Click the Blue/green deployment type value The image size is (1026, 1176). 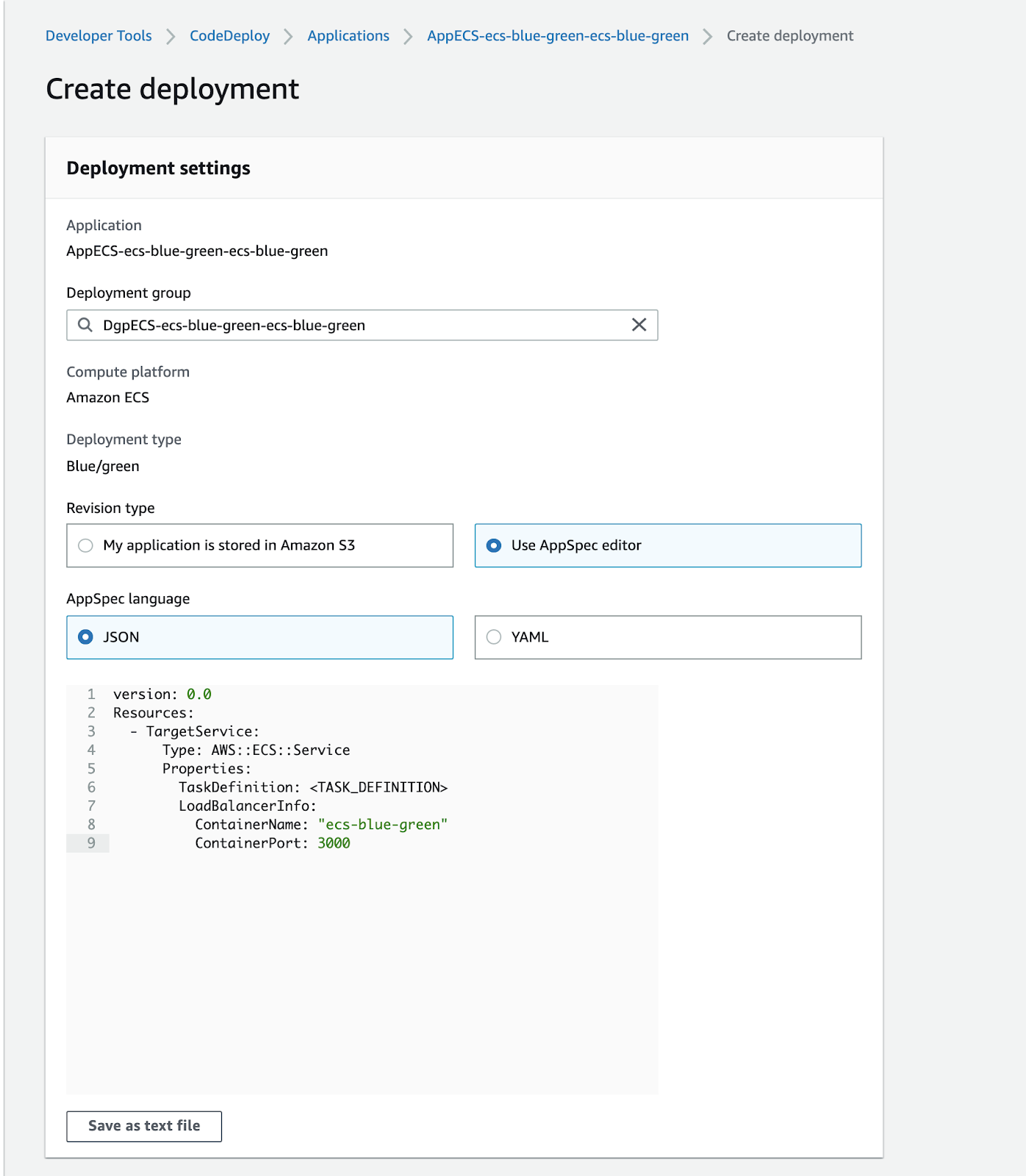[103, 466]
